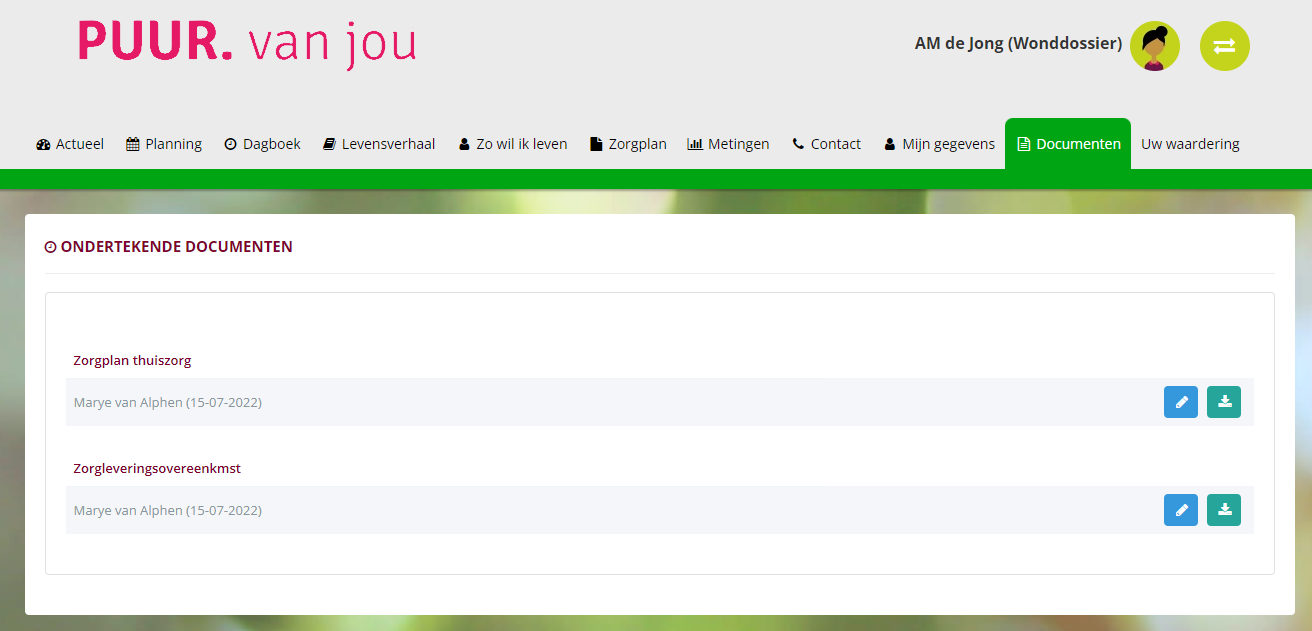Screen dimensions: 1312x631
Task: Open the Dagboek tab
Action: point(262,144)
